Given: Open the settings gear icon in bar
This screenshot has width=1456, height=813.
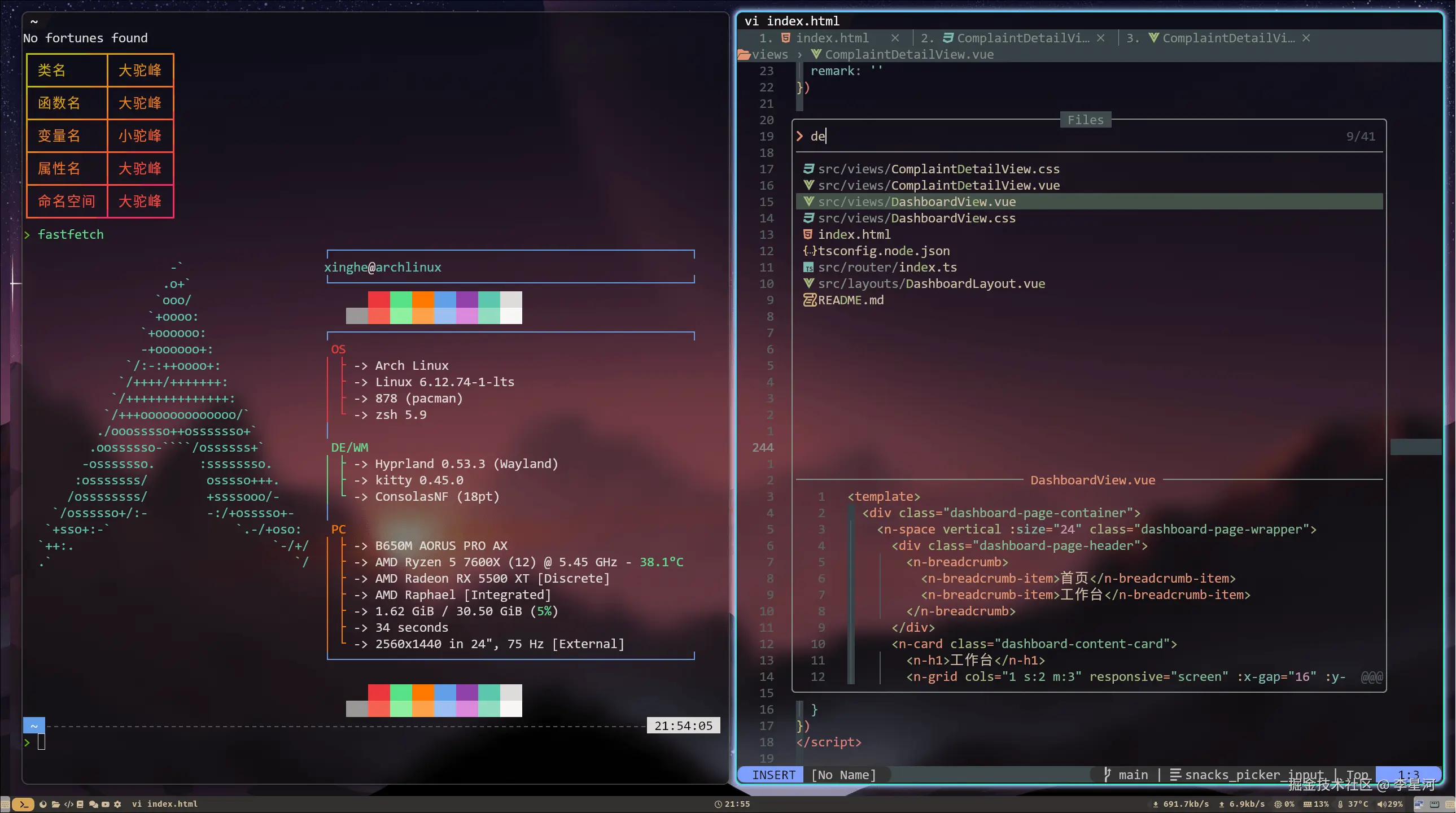Looking at the screenshot, I should 117,805.
